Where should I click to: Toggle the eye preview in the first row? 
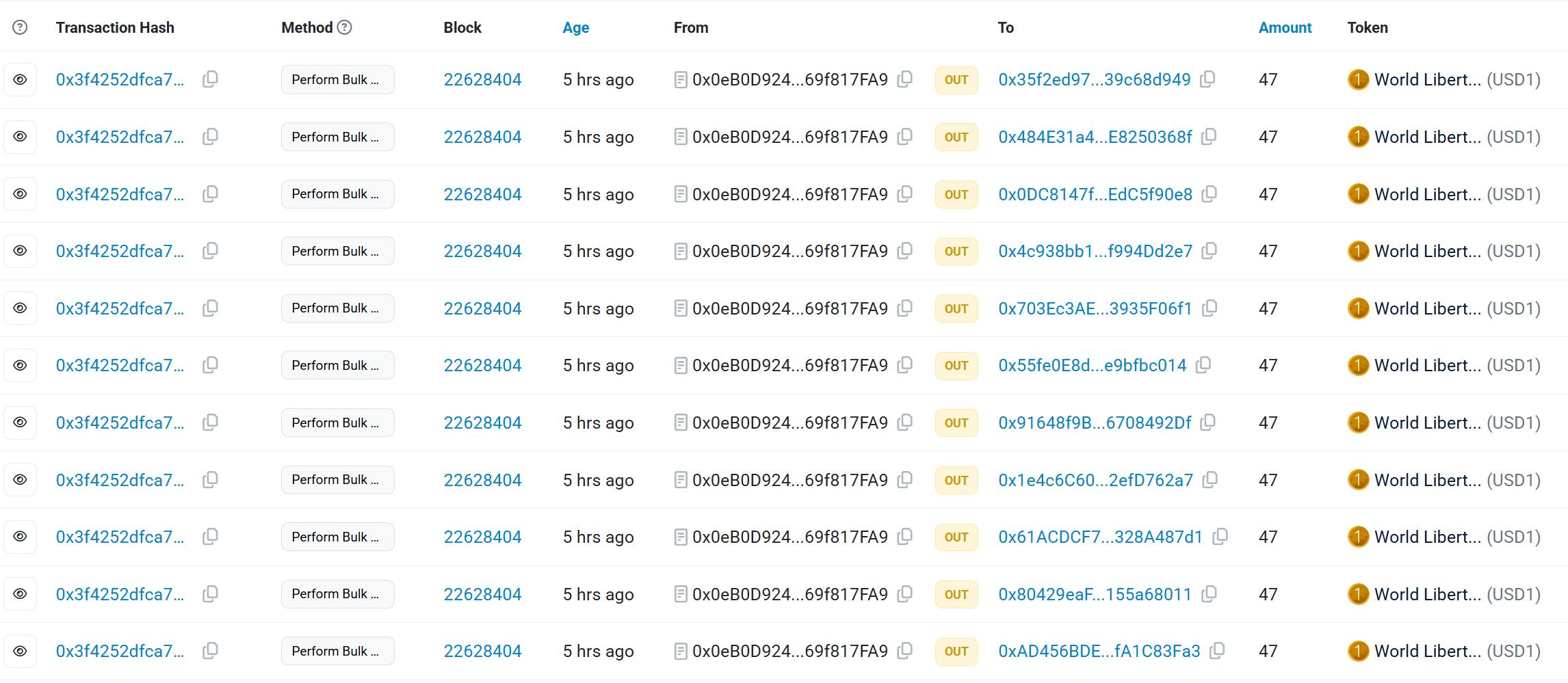[21, 80]
